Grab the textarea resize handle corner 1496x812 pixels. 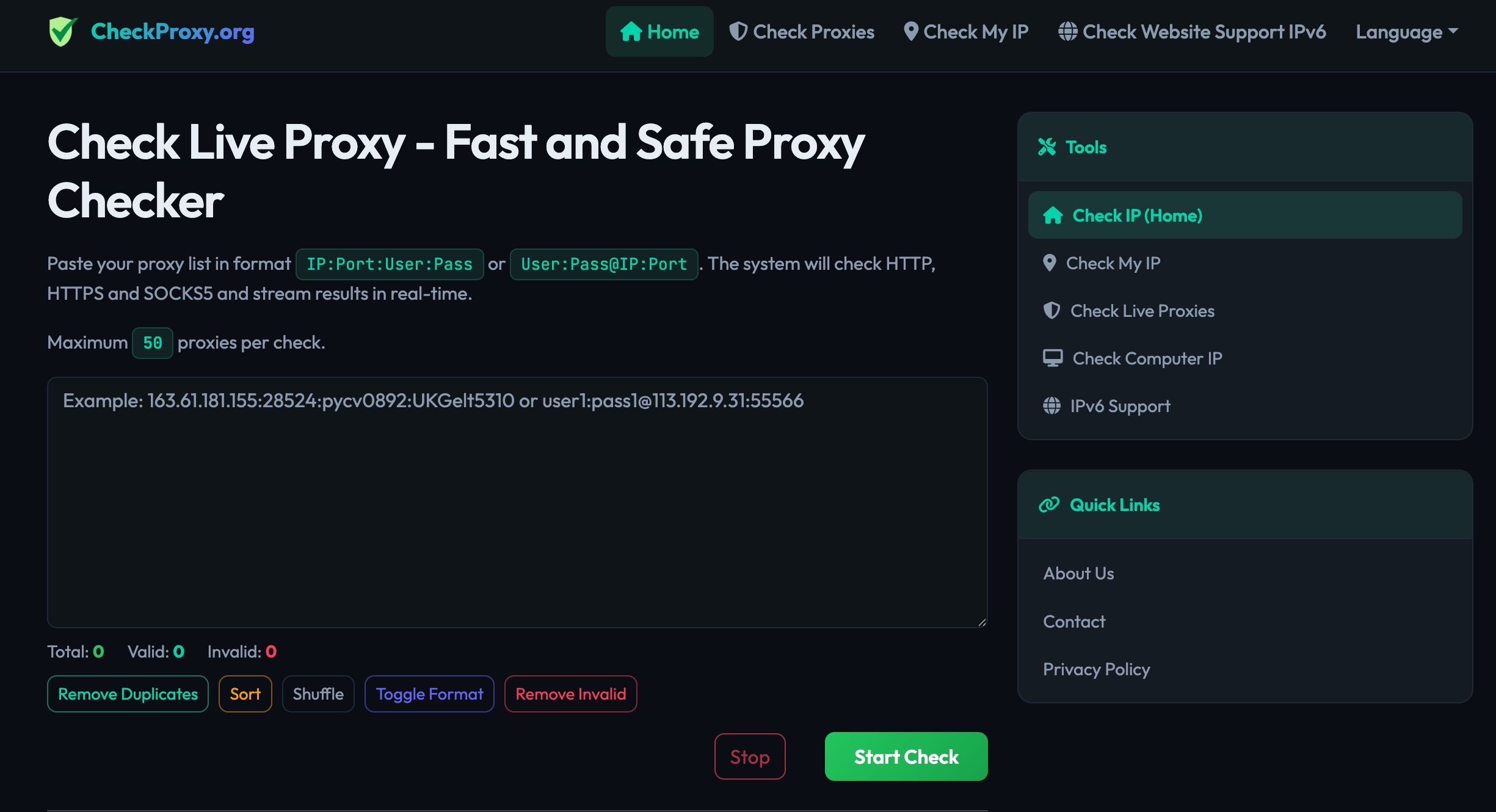981,622
